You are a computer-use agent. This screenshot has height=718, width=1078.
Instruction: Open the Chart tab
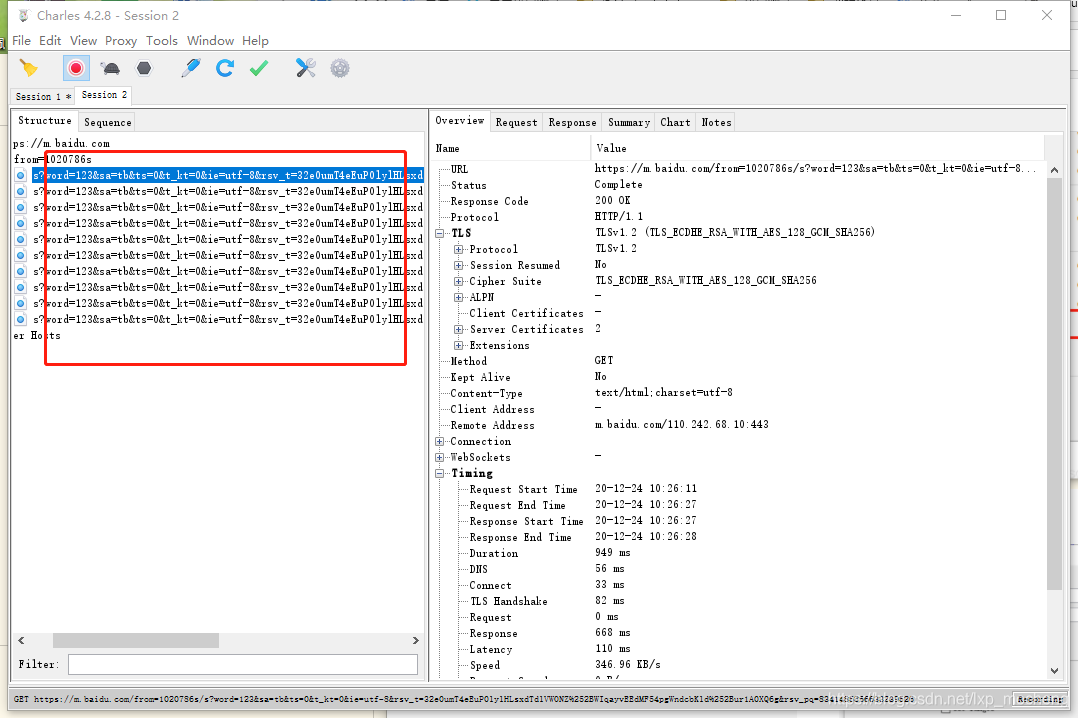click(x=675, y=122)
